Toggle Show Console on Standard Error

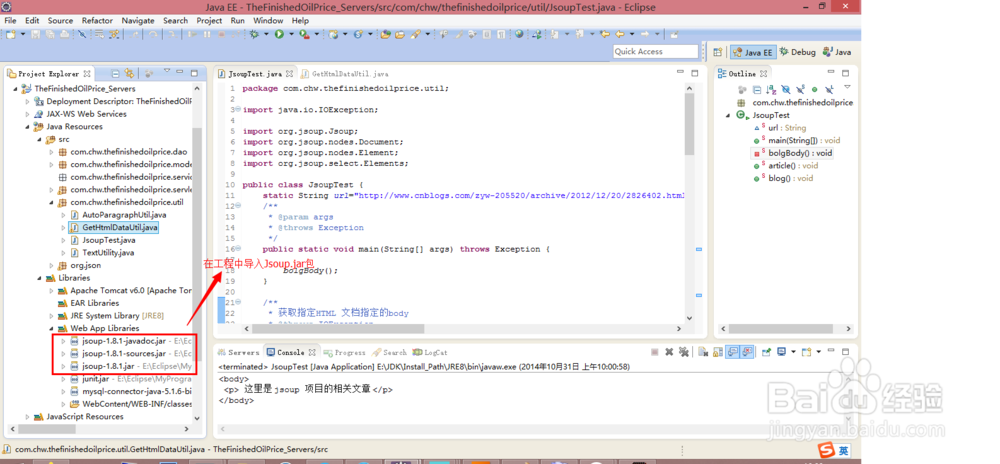[x=747, y=352]
